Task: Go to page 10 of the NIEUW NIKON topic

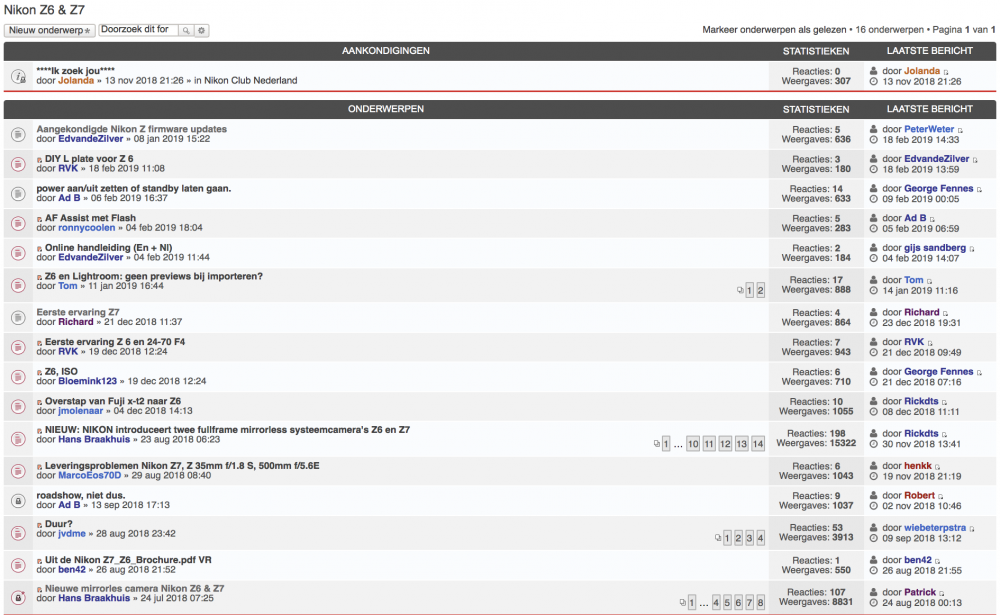Action: tap(693, 444)
